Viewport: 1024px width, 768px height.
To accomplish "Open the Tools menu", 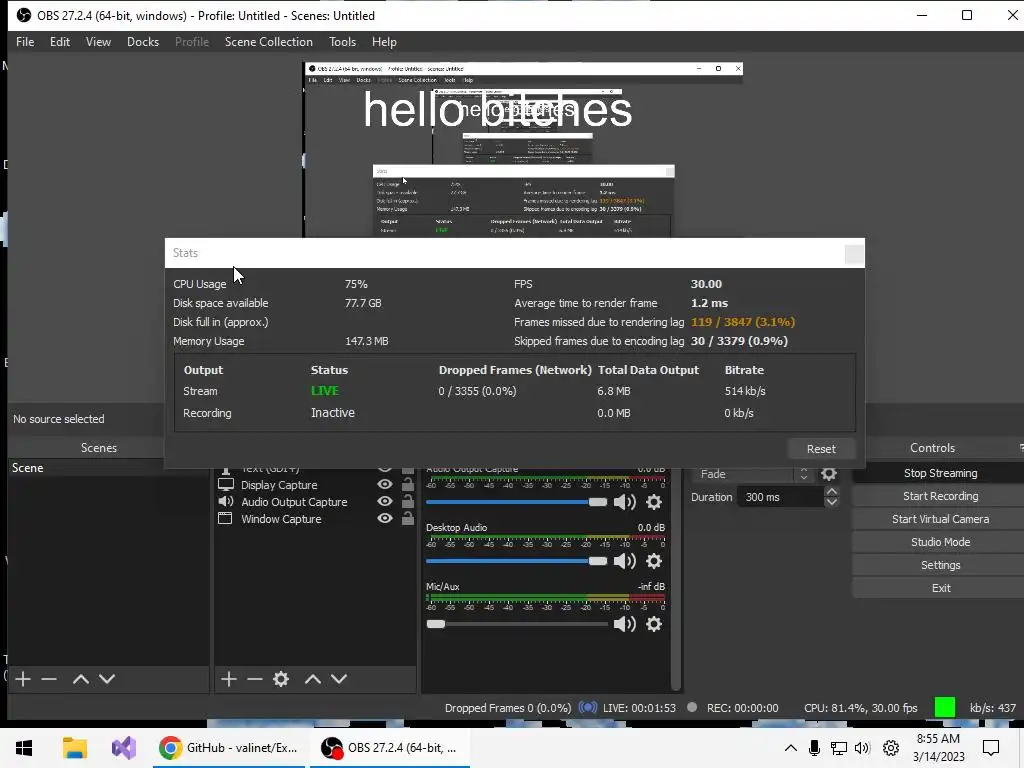I will [x=342, y=42].
